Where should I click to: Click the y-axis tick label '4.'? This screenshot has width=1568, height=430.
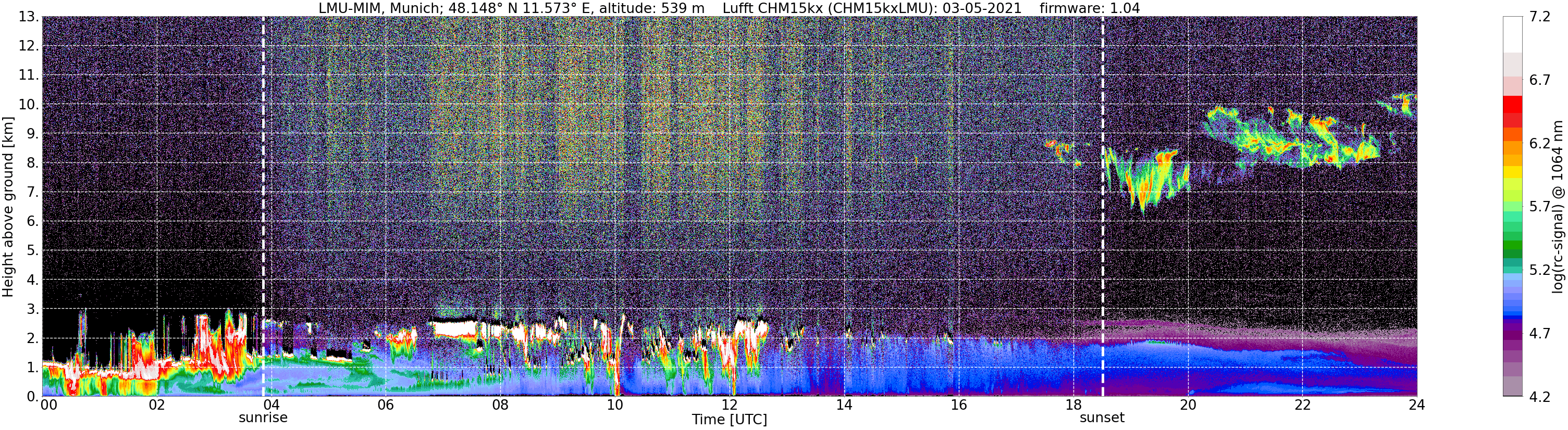[32, 280]
